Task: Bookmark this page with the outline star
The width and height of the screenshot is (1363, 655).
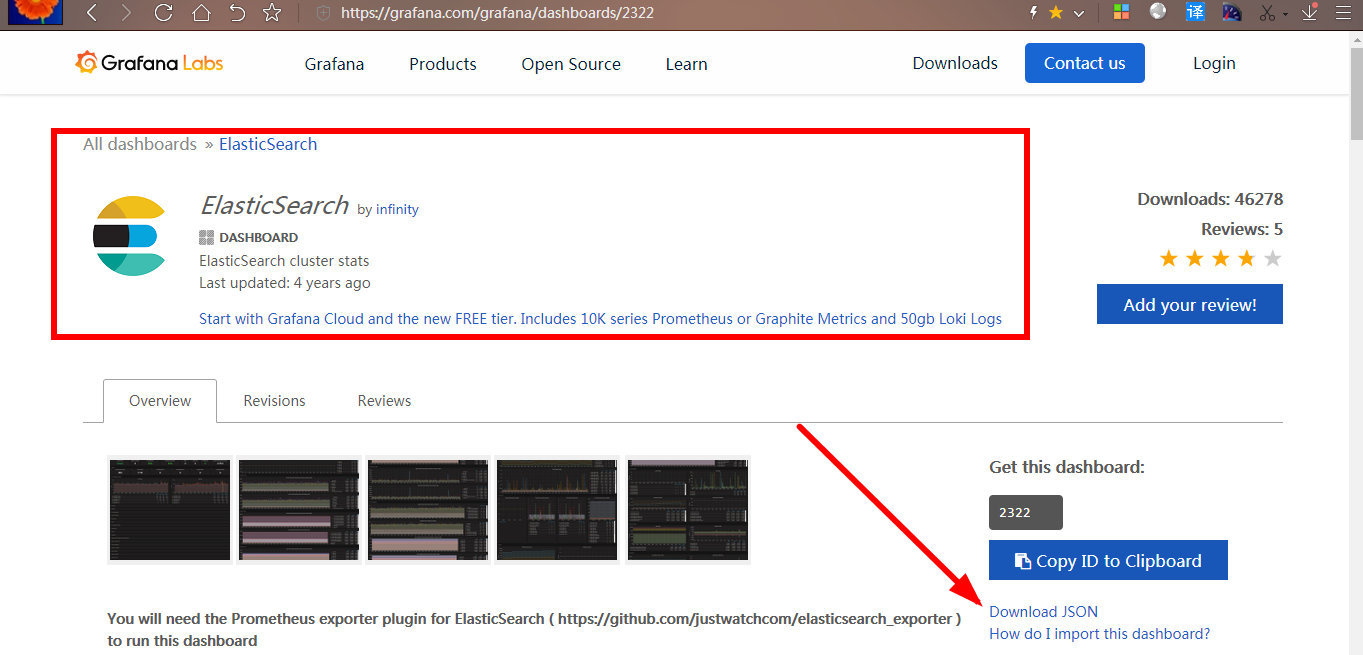Action: (x=271, y=13)
